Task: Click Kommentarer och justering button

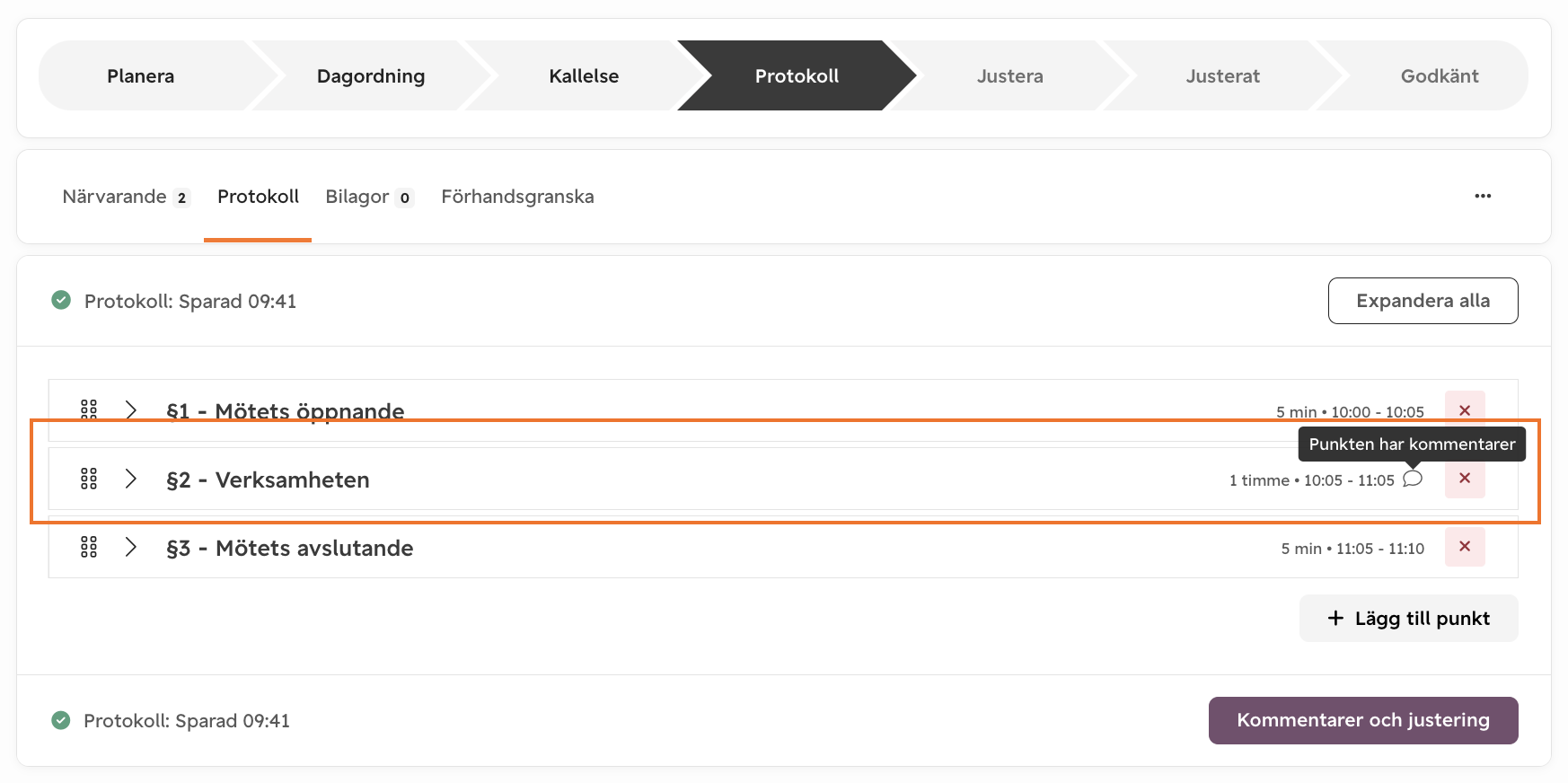Action: [1363, 720]
